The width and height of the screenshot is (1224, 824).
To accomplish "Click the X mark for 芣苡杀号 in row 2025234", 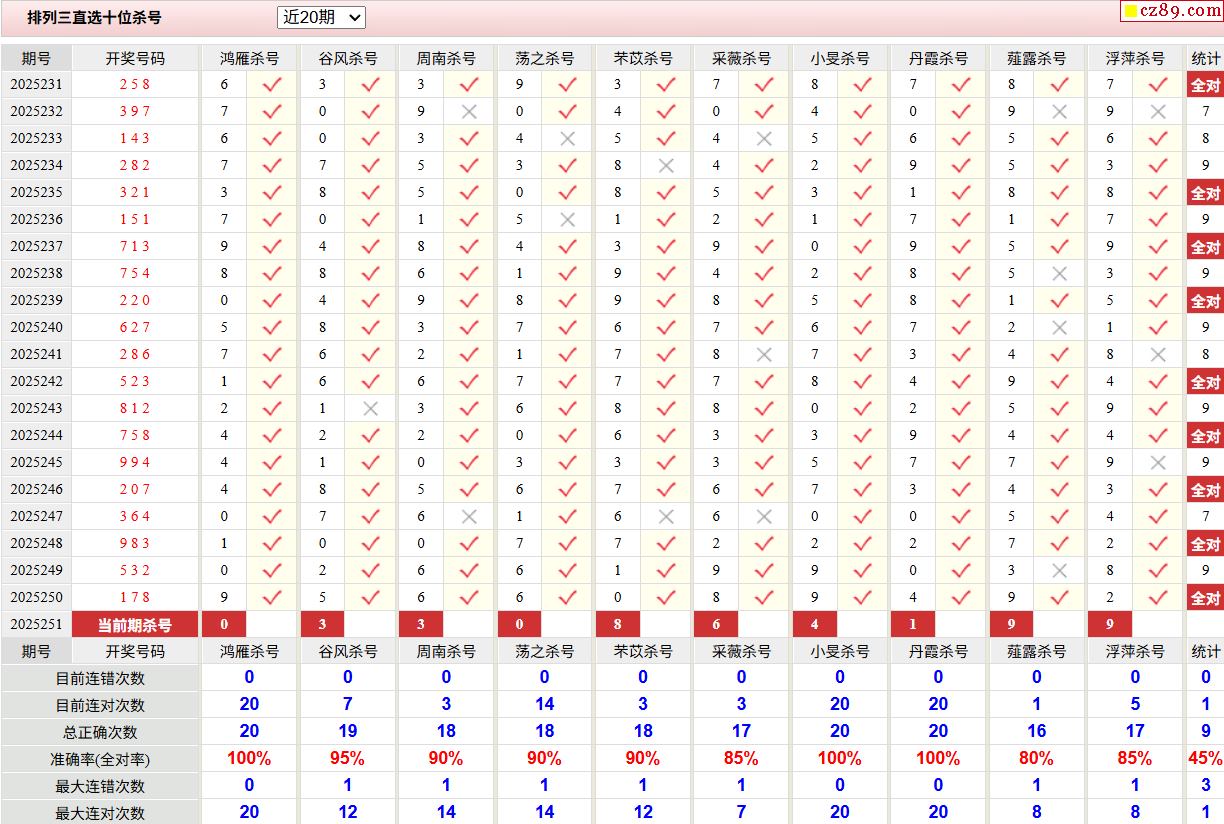I will (x=666, y=166).
